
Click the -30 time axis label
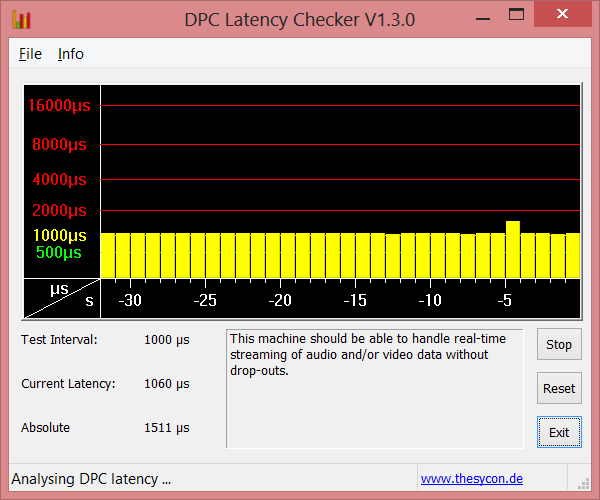click(130, 300)
